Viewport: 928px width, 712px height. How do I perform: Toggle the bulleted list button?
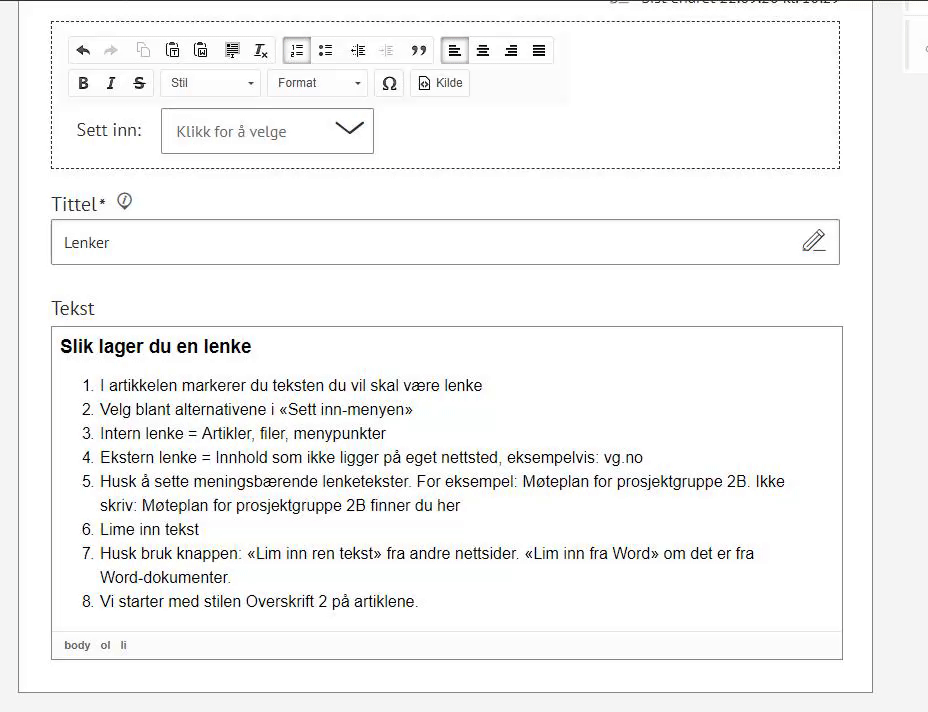pos(326,50)
